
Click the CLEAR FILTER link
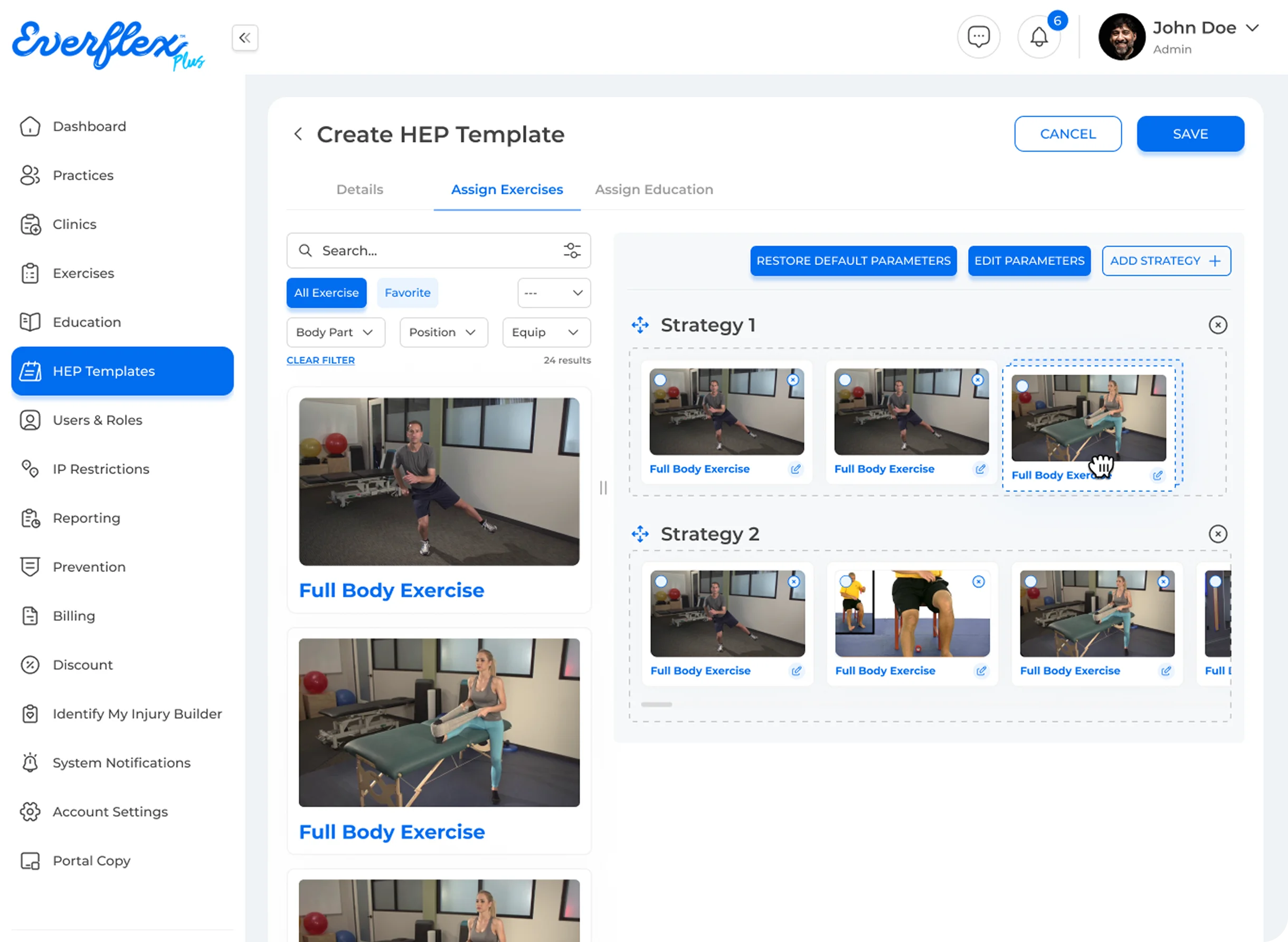(320, 360)
